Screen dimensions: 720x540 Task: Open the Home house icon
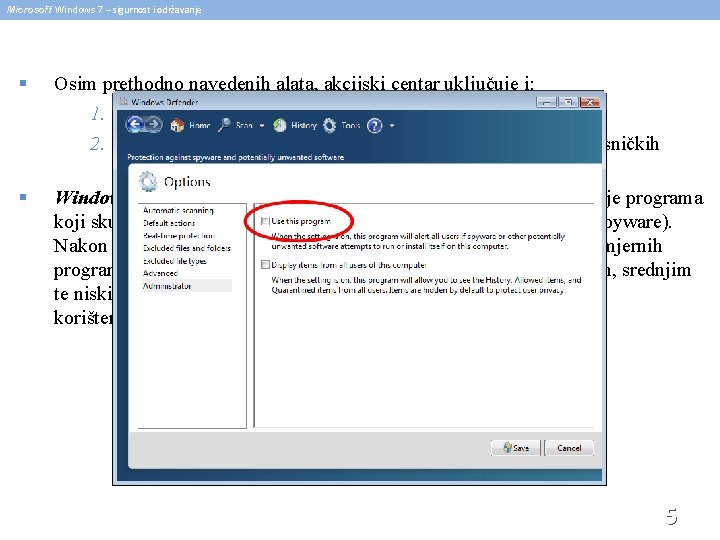[177, 125]
